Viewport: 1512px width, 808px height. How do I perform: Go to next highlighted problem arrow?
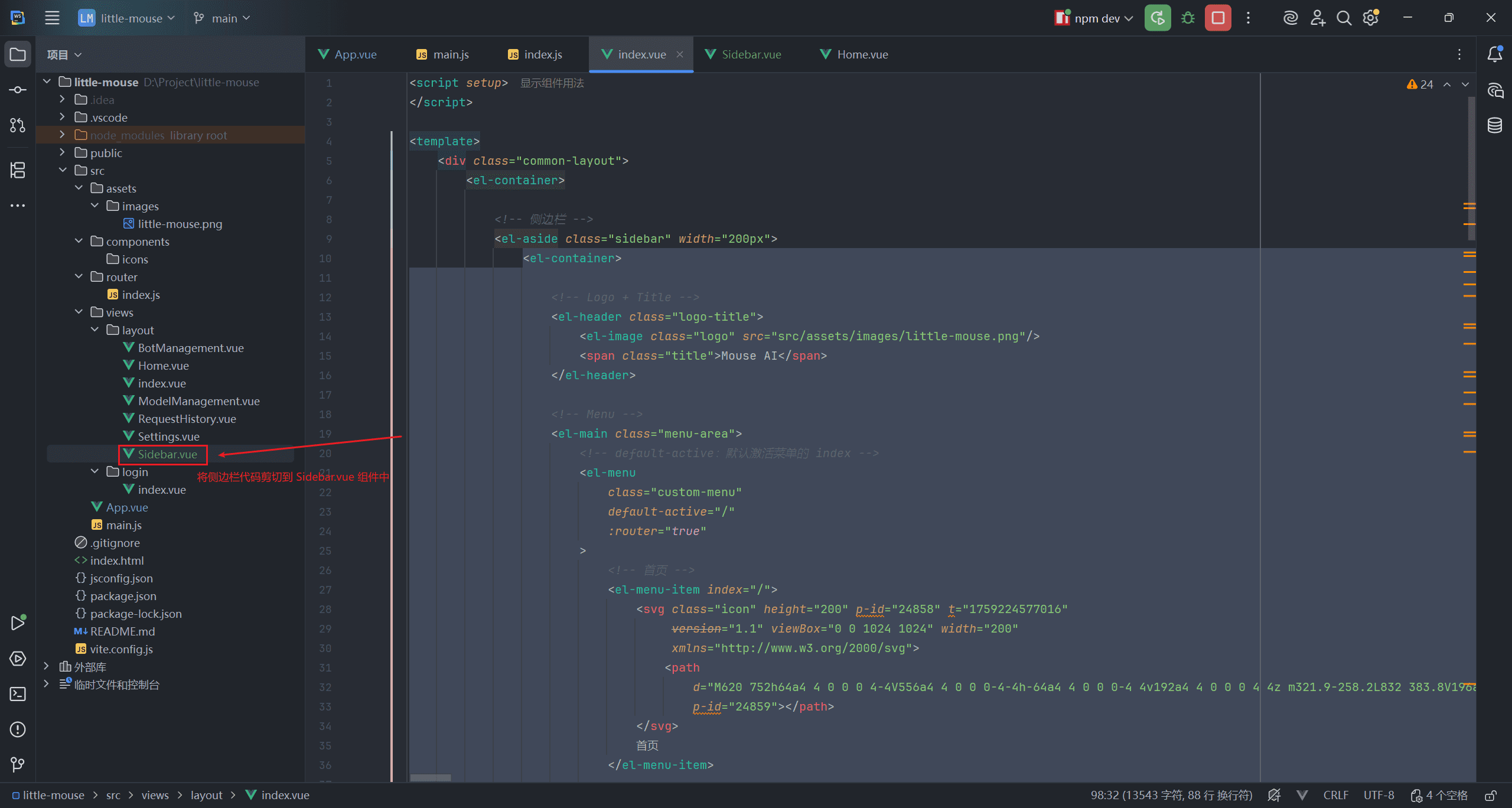click(1465, 84)
